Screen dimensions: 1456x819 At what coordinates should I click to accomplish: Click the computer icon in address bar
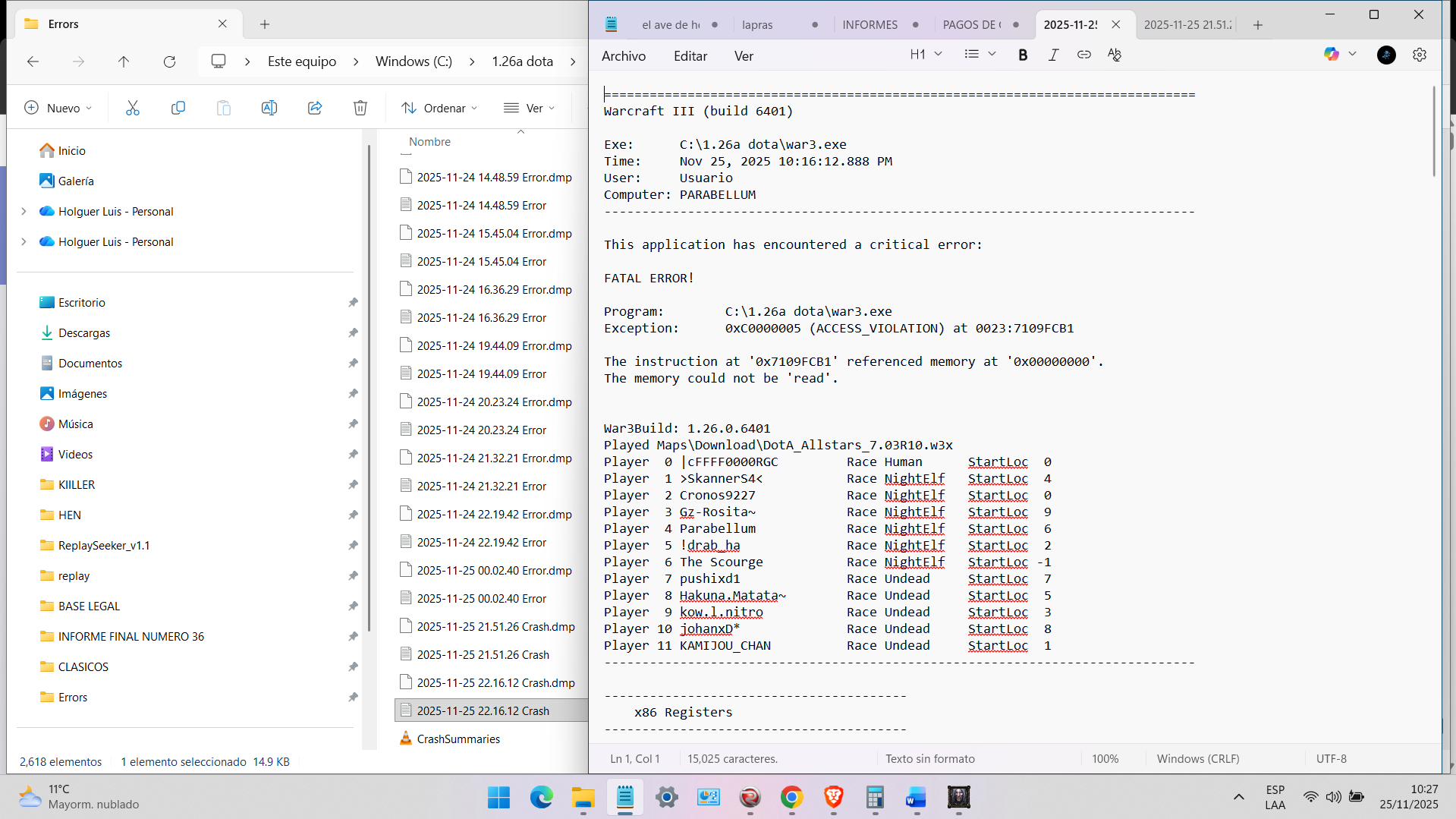click(219, 61)
